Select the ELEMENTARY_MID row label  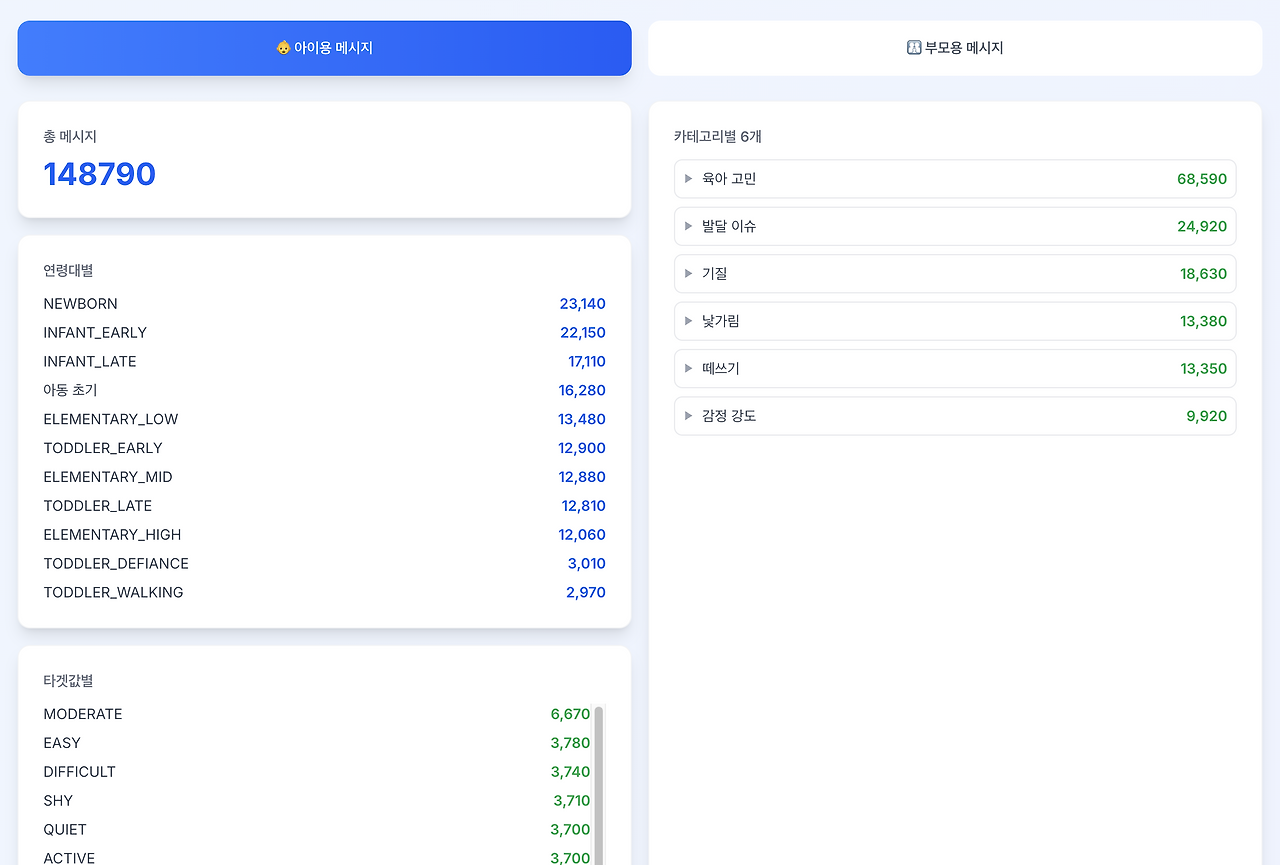pyautogui.click(x=108, y=478)
